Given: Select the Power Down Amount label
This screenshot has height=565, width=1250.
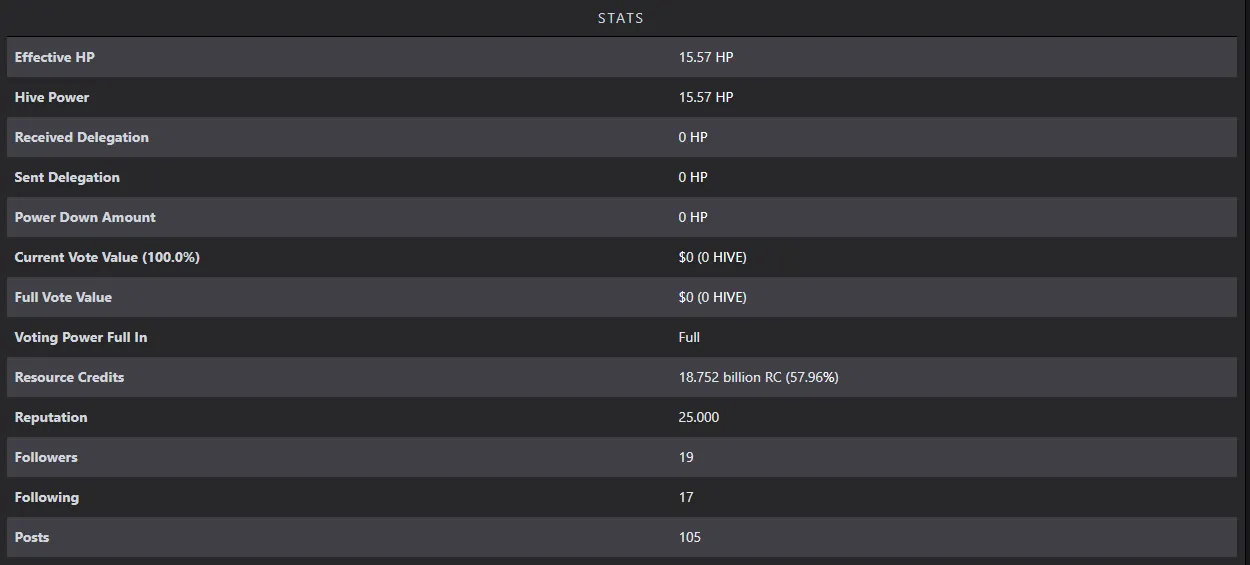Looking at the screenshot, I should click(85, 217).
